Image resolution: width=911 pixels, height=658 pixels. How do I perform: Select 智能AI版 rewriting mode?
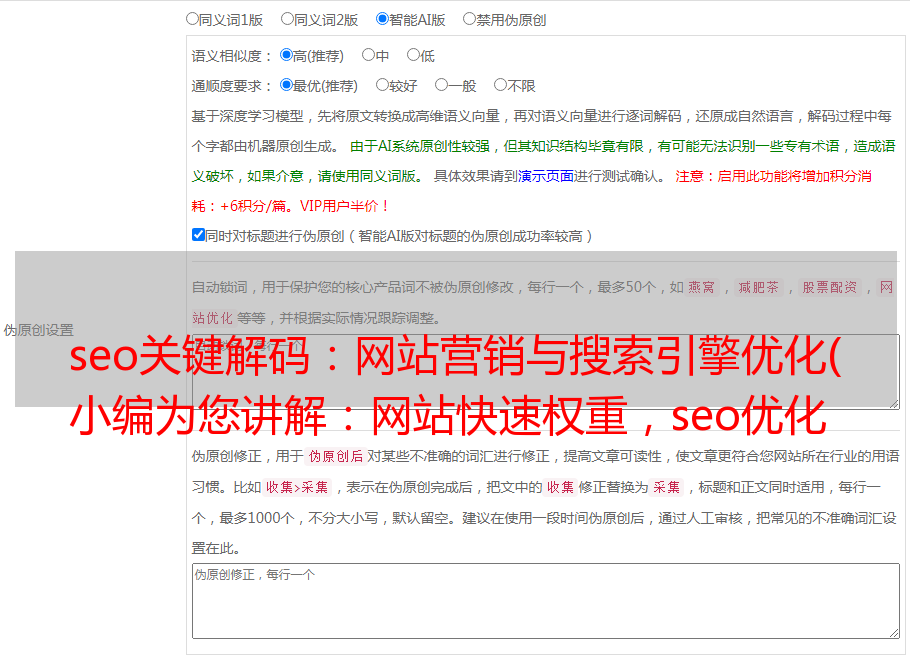tap(382, 18)
